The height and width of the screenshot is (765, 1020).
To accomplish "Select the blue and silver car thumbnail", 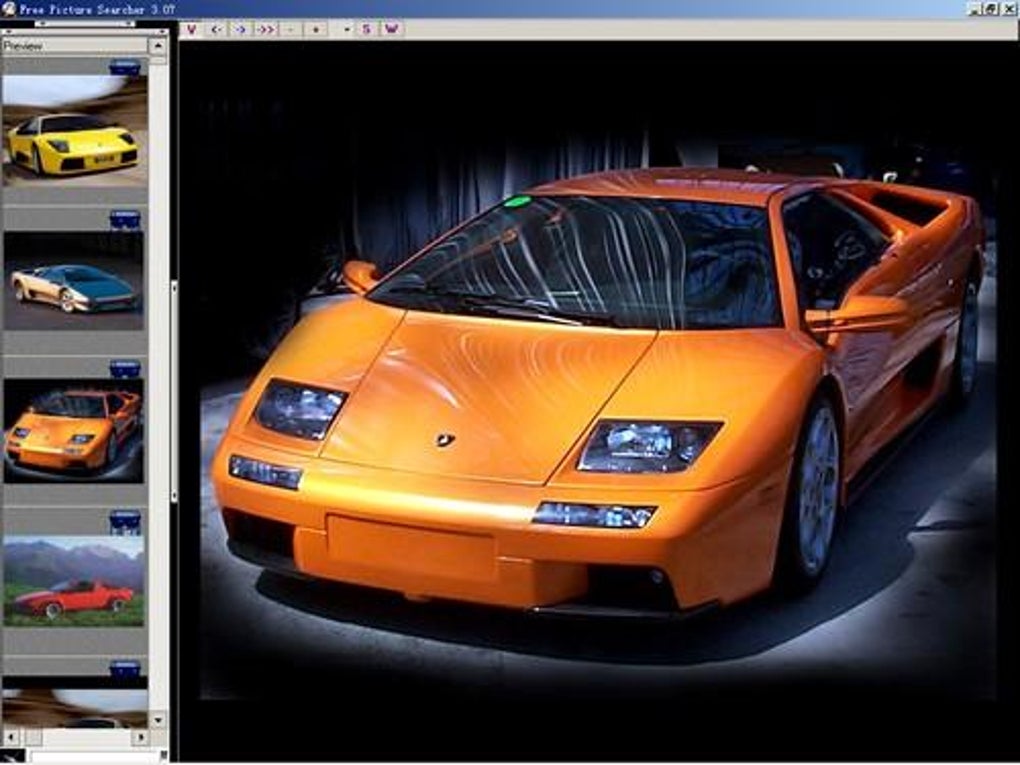I will [x=74, y=282].
